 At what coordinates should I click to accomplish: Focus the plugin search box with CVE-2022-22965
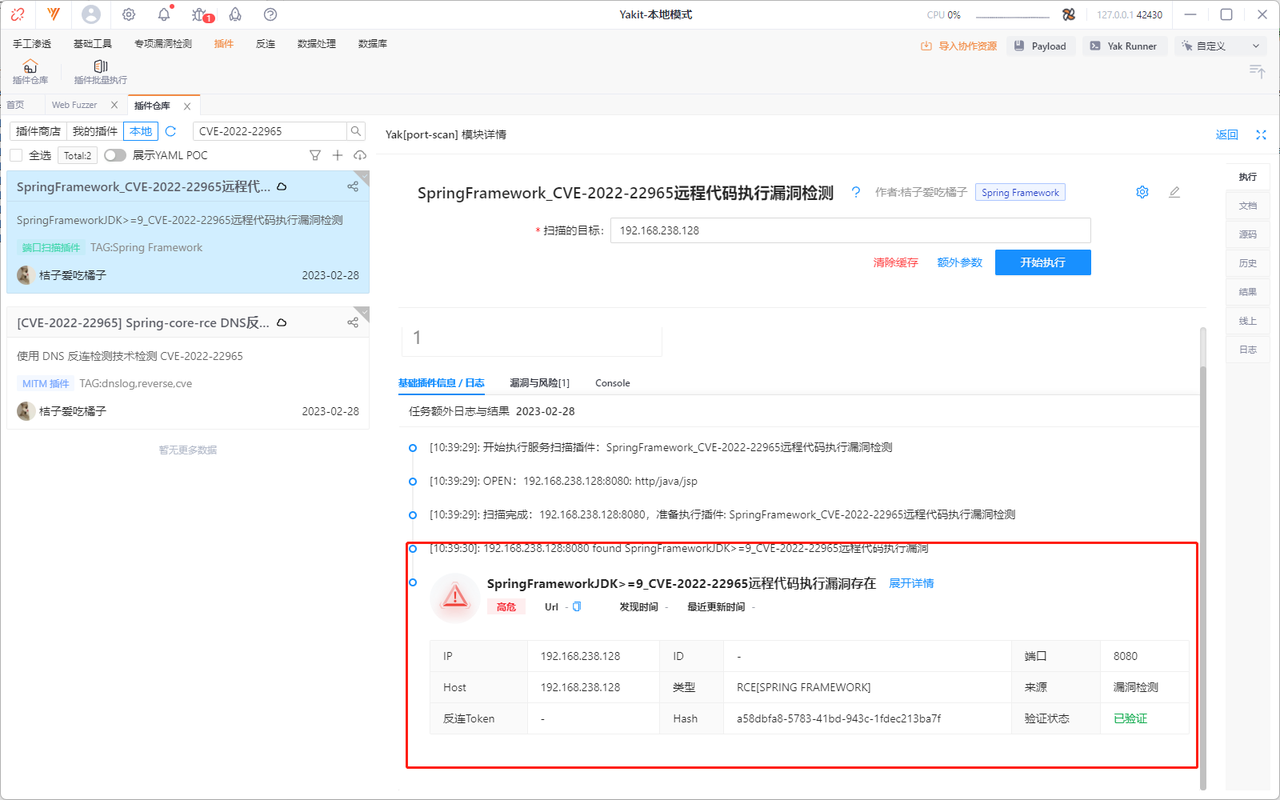point(270,131)
